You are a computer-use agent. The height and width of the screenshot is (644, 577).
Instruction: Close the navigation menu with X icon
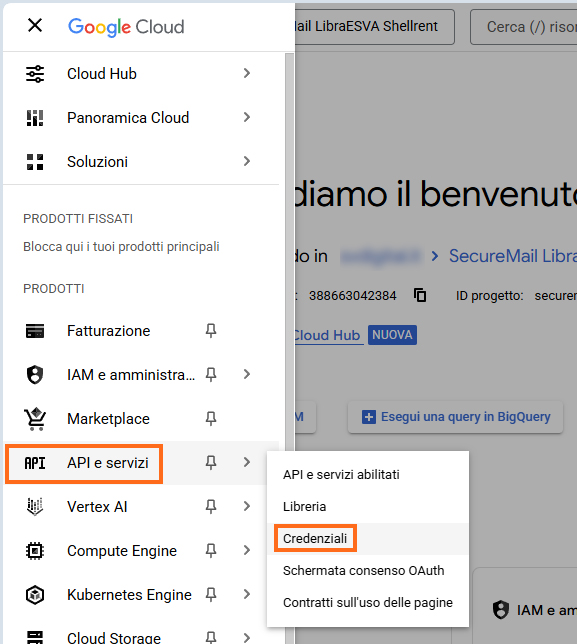(35, 25)
